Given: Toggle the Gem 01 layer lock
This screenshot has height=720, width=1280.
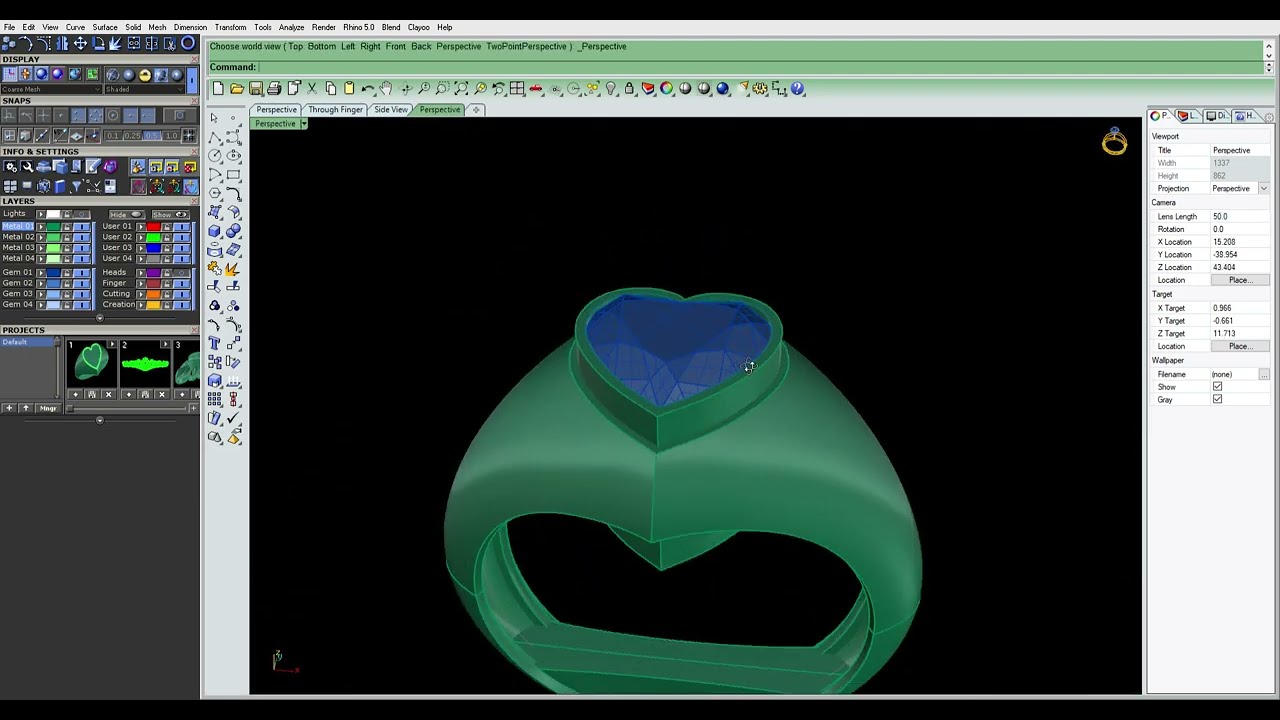Looking at the screenshot, I should (66, 272).
